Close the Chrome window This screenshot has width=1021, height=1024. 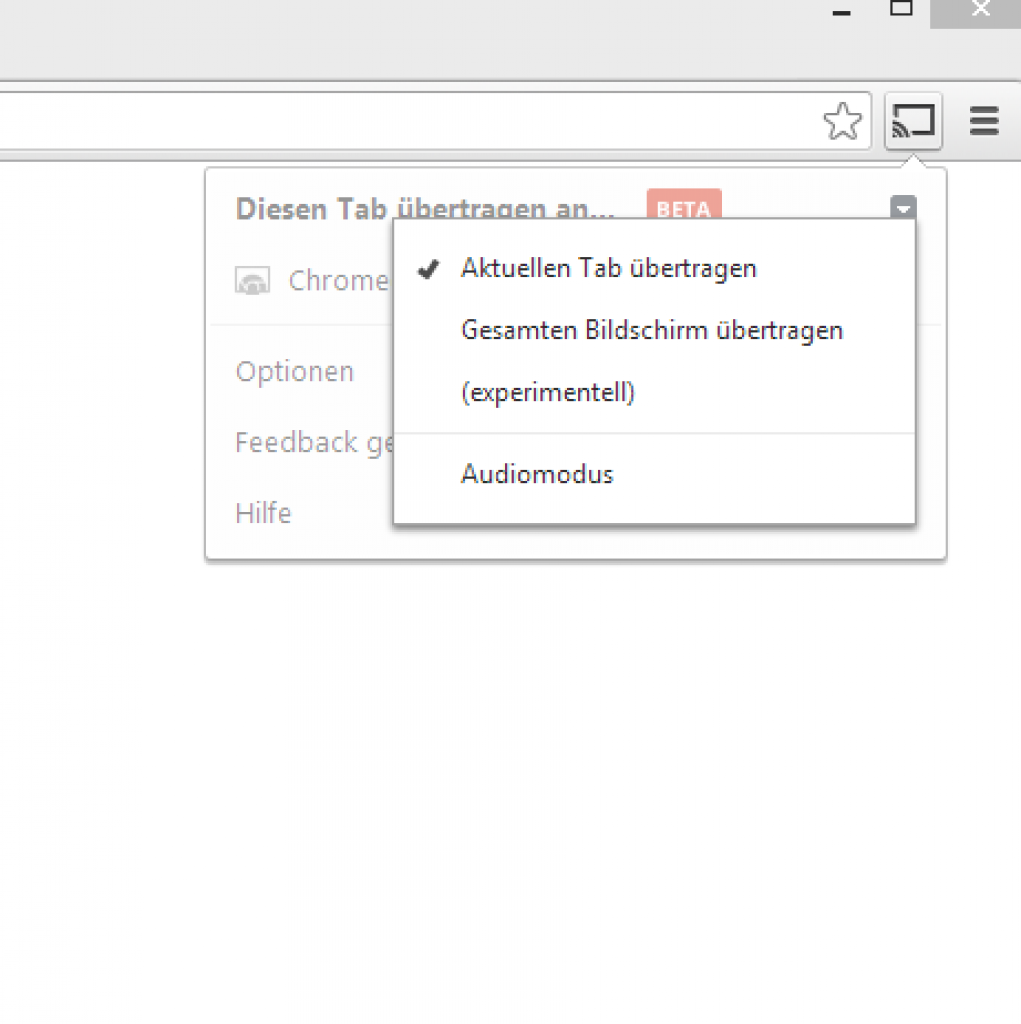tap(975, 12)
